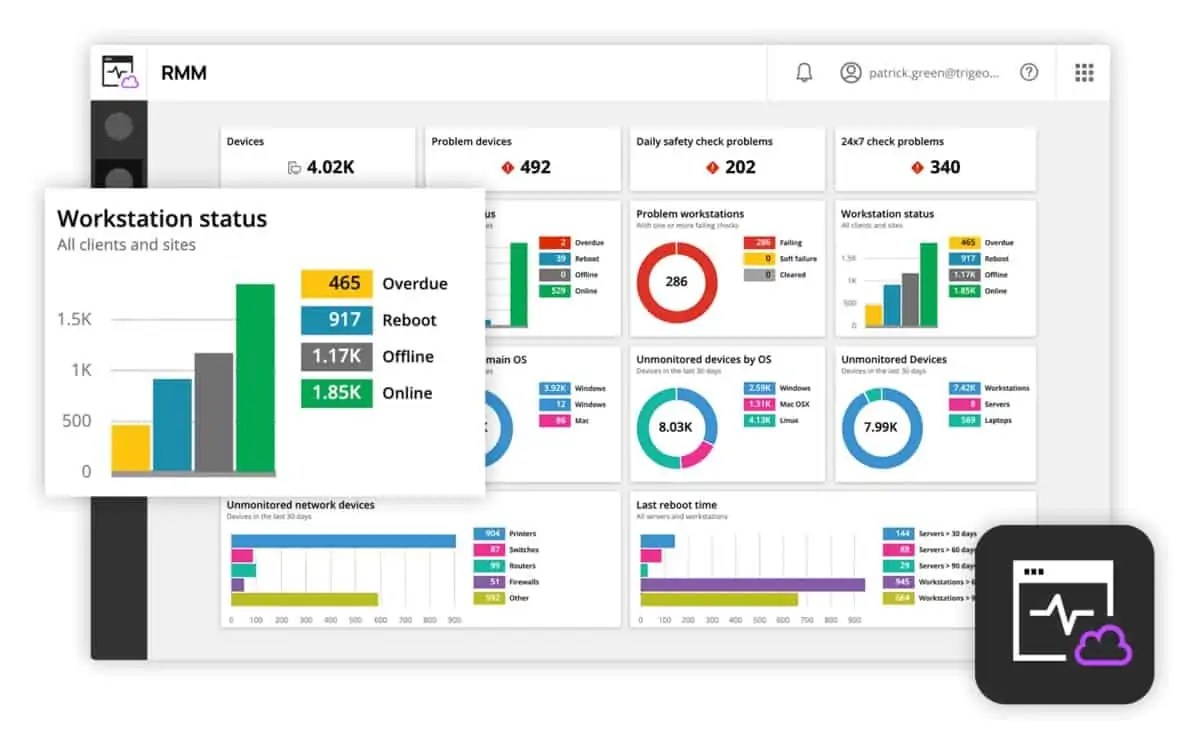Viewport: 1200px width, 750px height.
Task: Open the app launcher grid icon
Action: coord(1083,72)
